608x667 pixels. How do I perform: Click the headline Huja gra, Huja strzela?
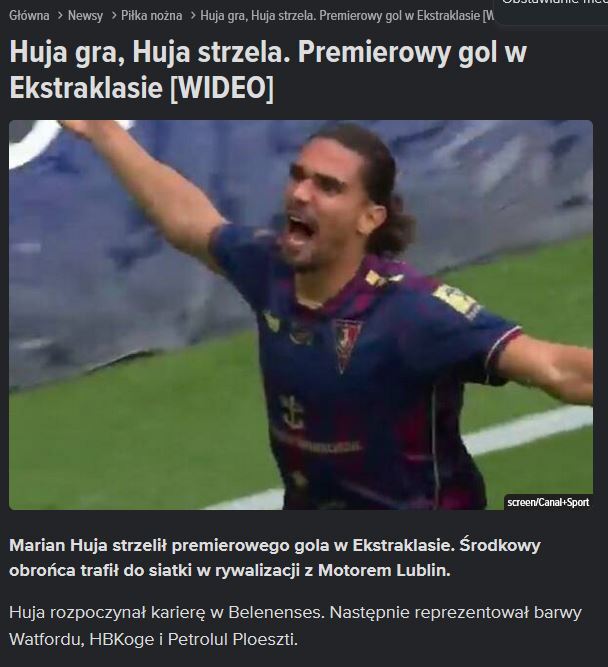[x=268, y=70]
